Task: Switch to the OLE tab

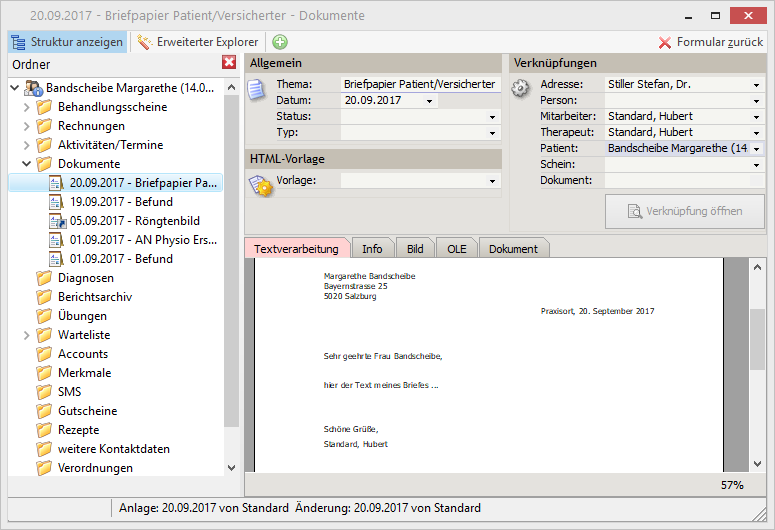Action: pos(456,249)
